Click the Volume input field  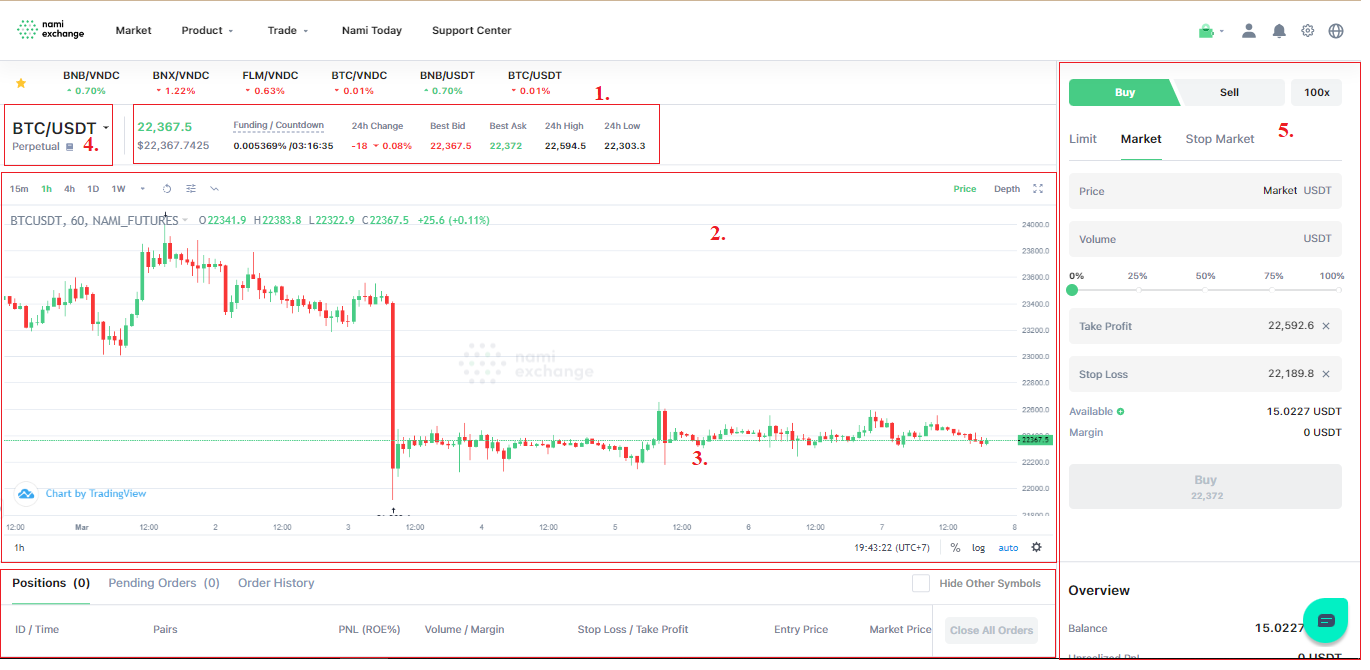(1205, 239)
